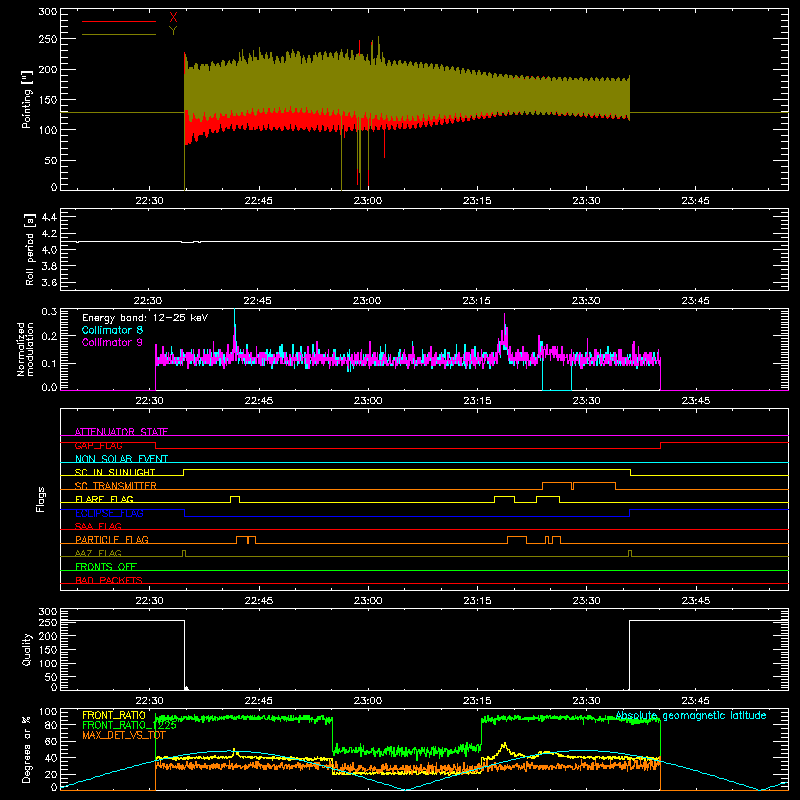Click the 'Degrees or %' axis title

27,749
